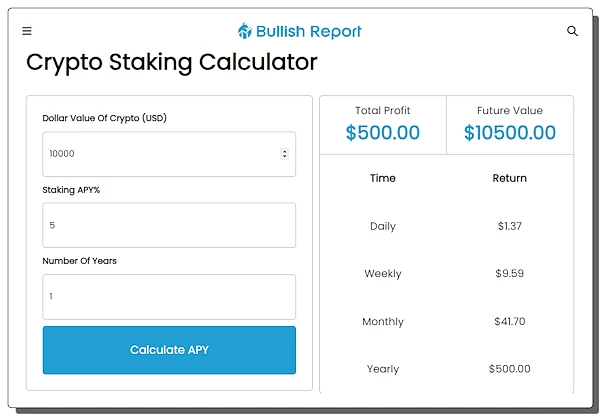
Task: Decrease the dollar value with the down stepper
Action: (285, 157)
